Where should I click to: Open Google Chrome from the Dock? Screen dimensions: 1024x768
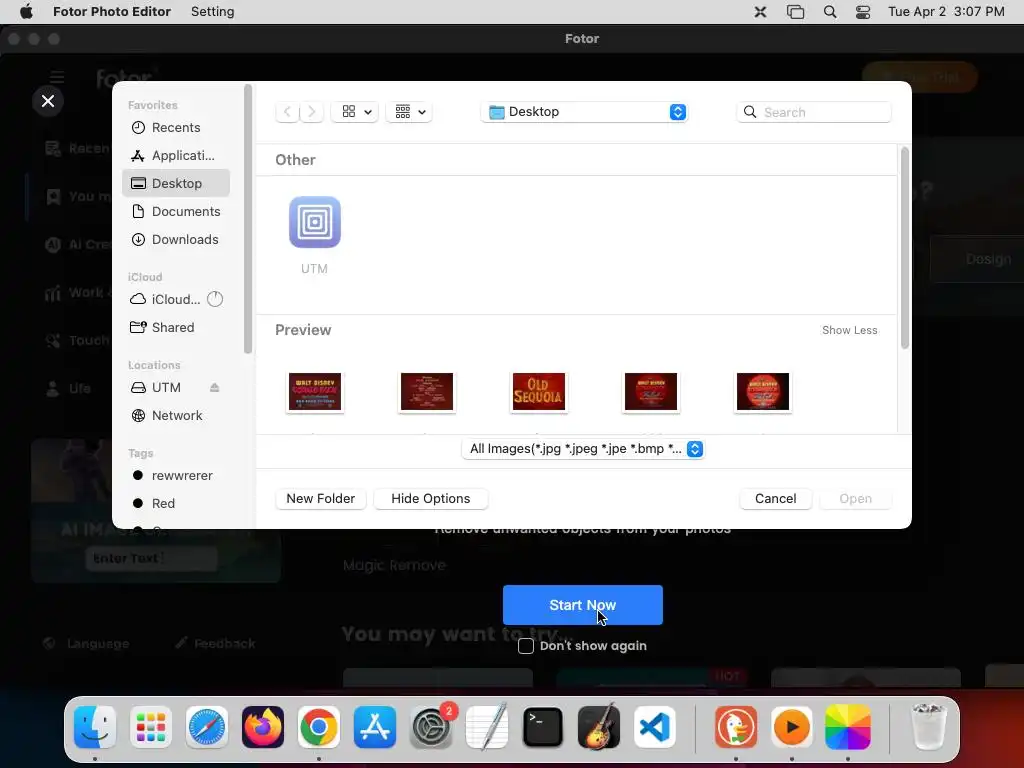tap(319, 727)
